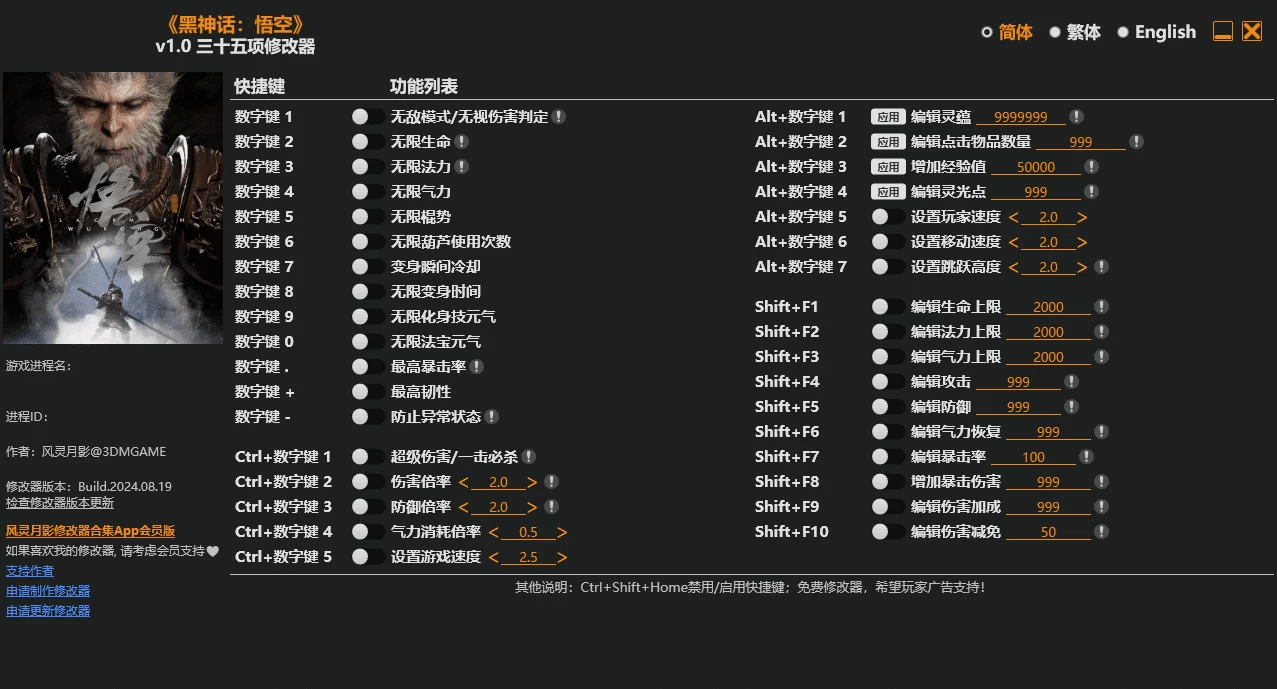Viewport: 1277px width, 689px height.
Task: Click info icon next to 无限生命
Action: tap(461, 142)
